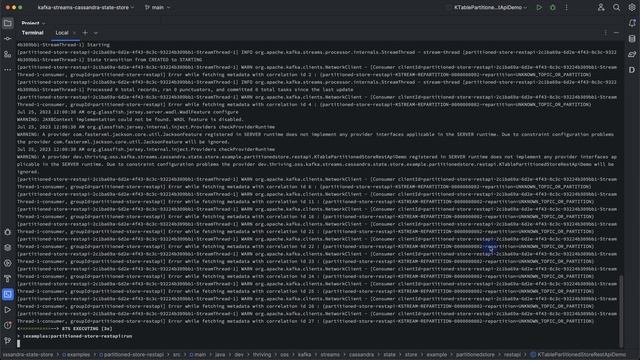The image size is (640, 360).
Task: Click the KTablePartitionedStoreRestApiDemo breadcrumb
Action: point(578,355)
